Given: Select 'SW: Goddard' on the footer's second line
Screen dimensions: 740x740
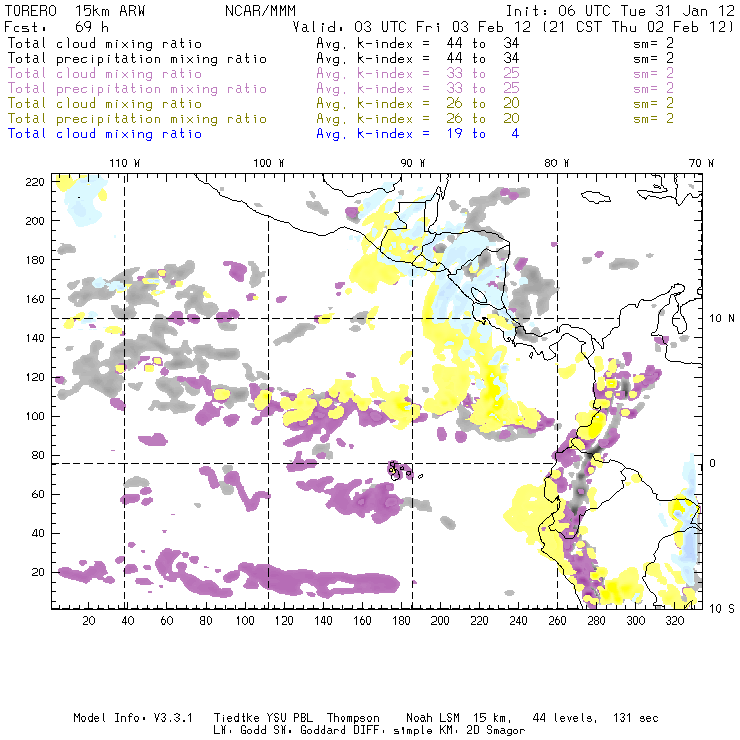Looking at the screenshot, I should [x=308, y=731].
